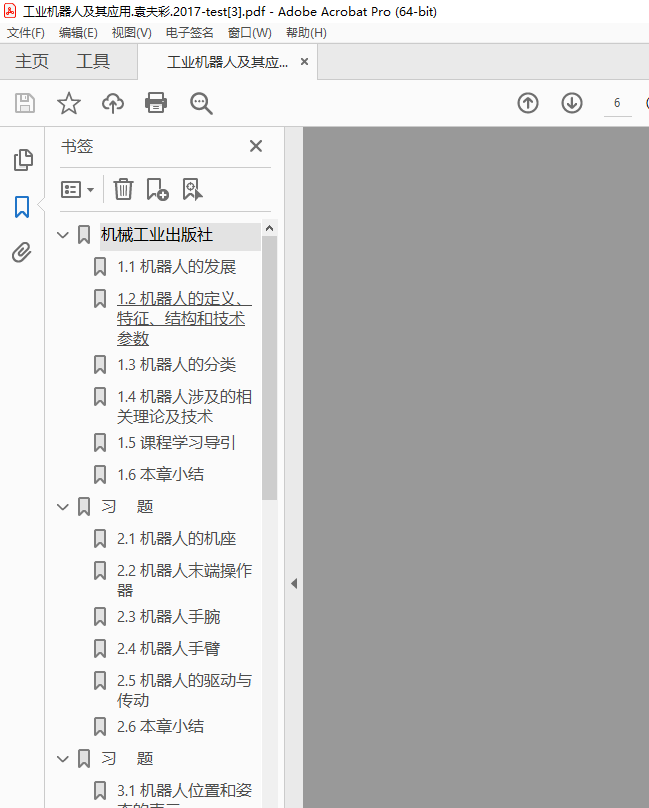Click the scroll-up arrow of bookmarks list
649x808 pixels.
tap(269, 228)
